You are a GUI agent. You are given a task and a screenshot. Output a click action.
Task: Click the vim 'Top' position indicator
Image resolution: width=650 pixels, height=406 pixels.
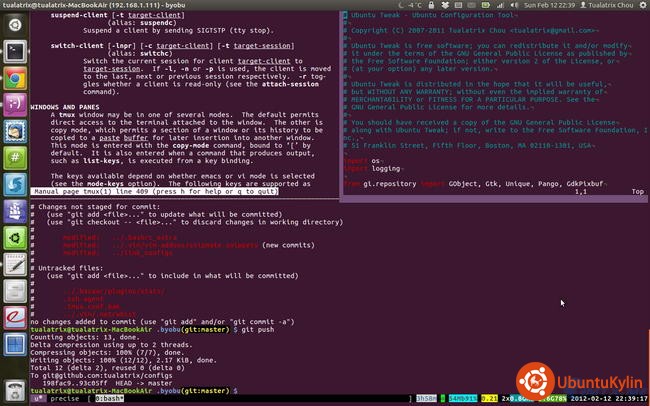tap(638, 192)
